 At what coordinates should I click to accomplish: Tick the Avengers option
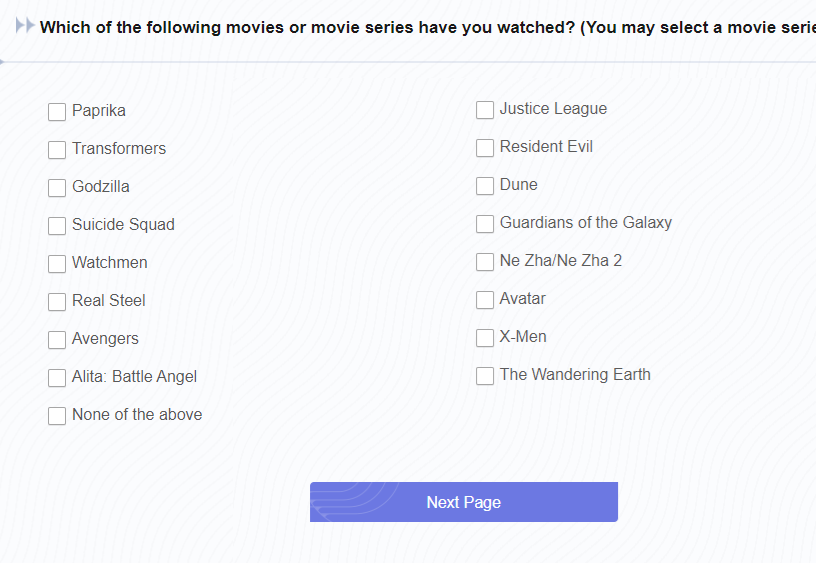coord(57,340)
